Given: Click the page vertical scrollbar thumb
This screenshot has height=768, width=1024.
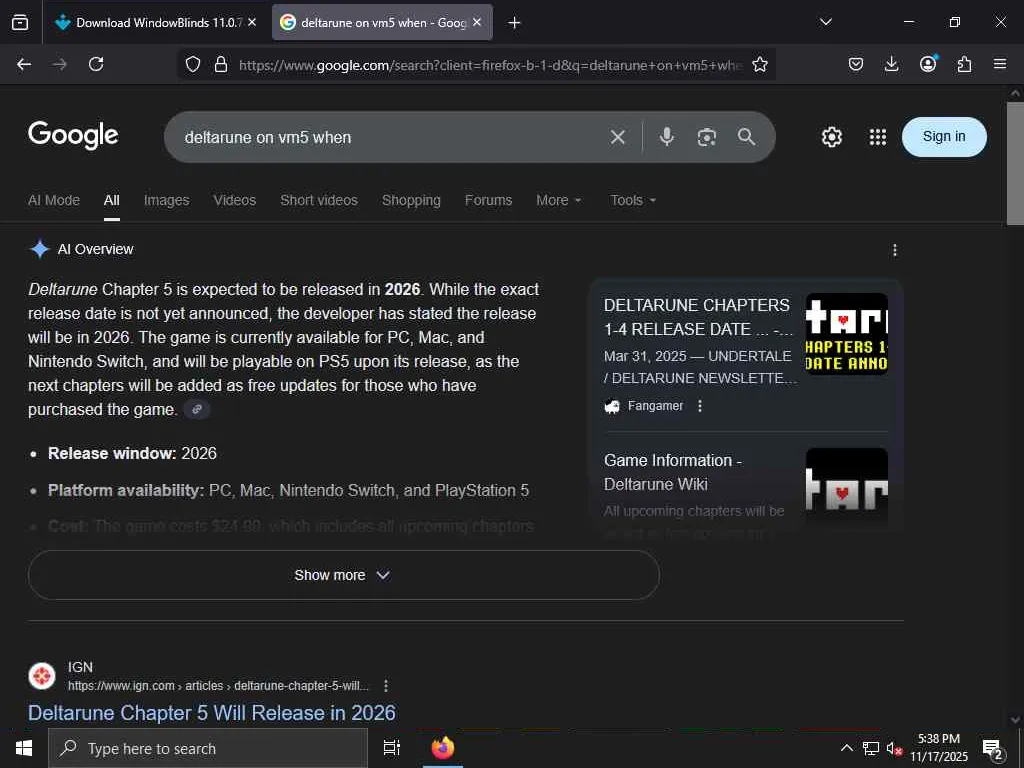Looking at the screenshot, I should (1015, 163).
